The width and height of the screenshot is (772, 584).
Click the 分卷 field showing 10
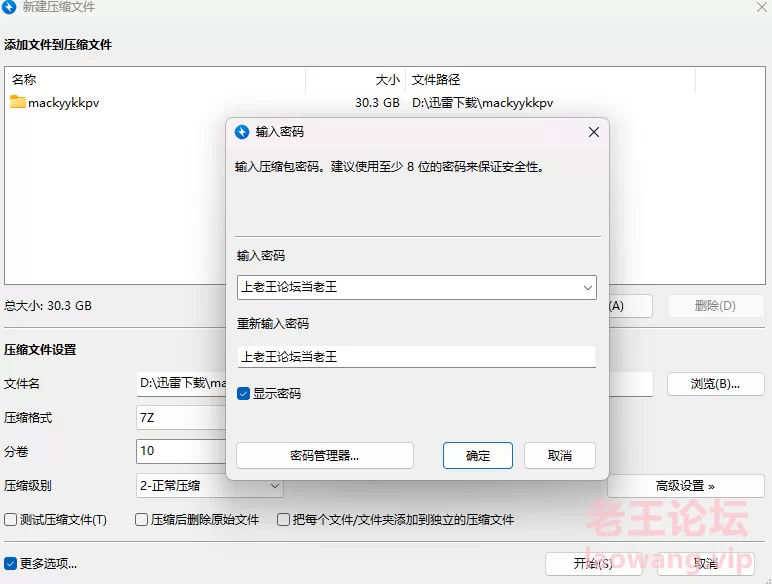[x=181, y=451]
